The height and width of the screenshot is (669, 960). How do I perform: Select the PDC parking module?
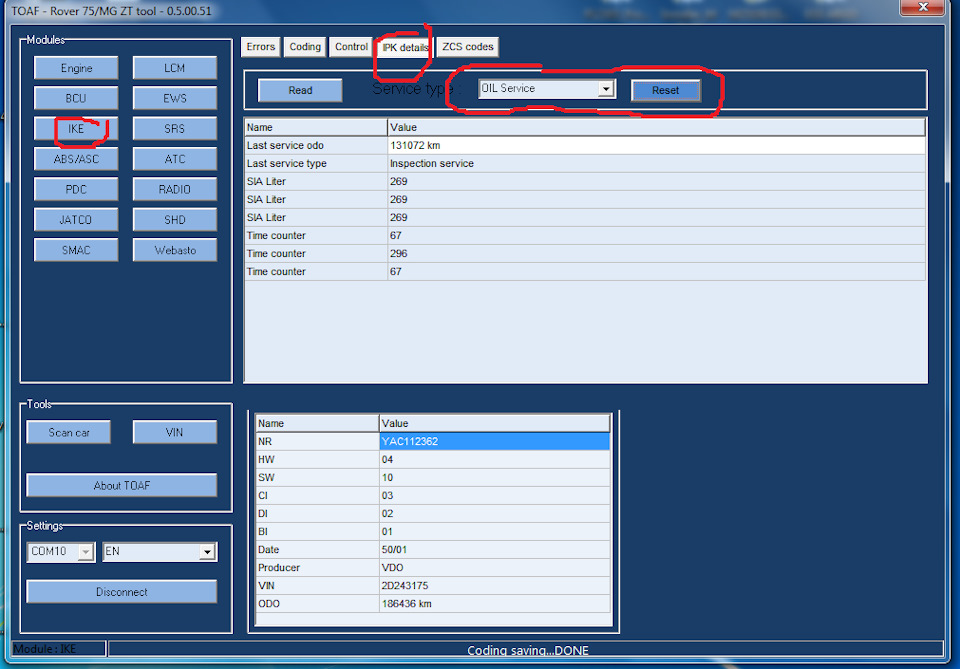tap(76, 189)
